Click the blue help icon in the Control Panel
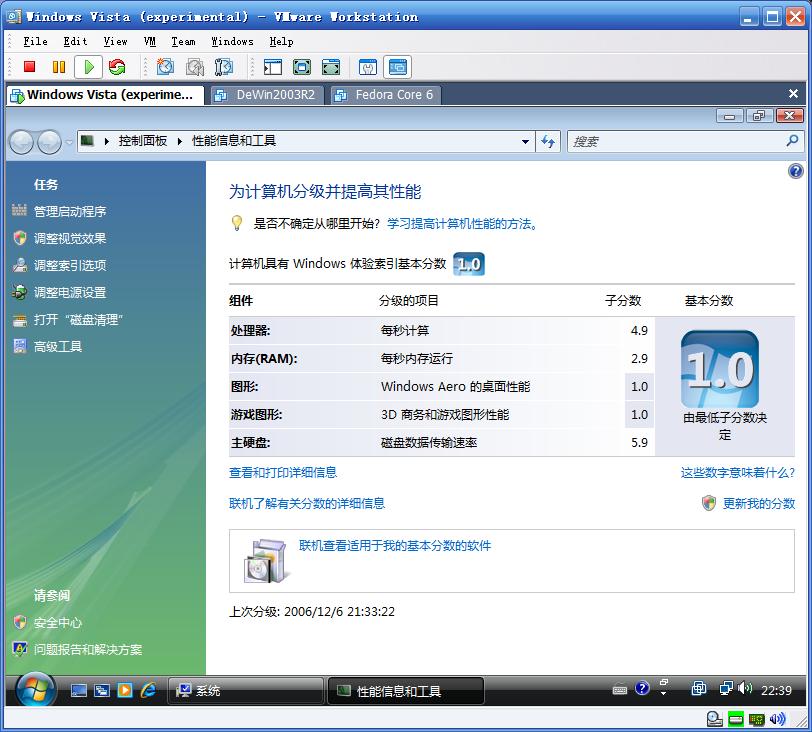Image resolution: width=812 pixels, height=732 pixels. pyautogui.click(x=795, y=171)
